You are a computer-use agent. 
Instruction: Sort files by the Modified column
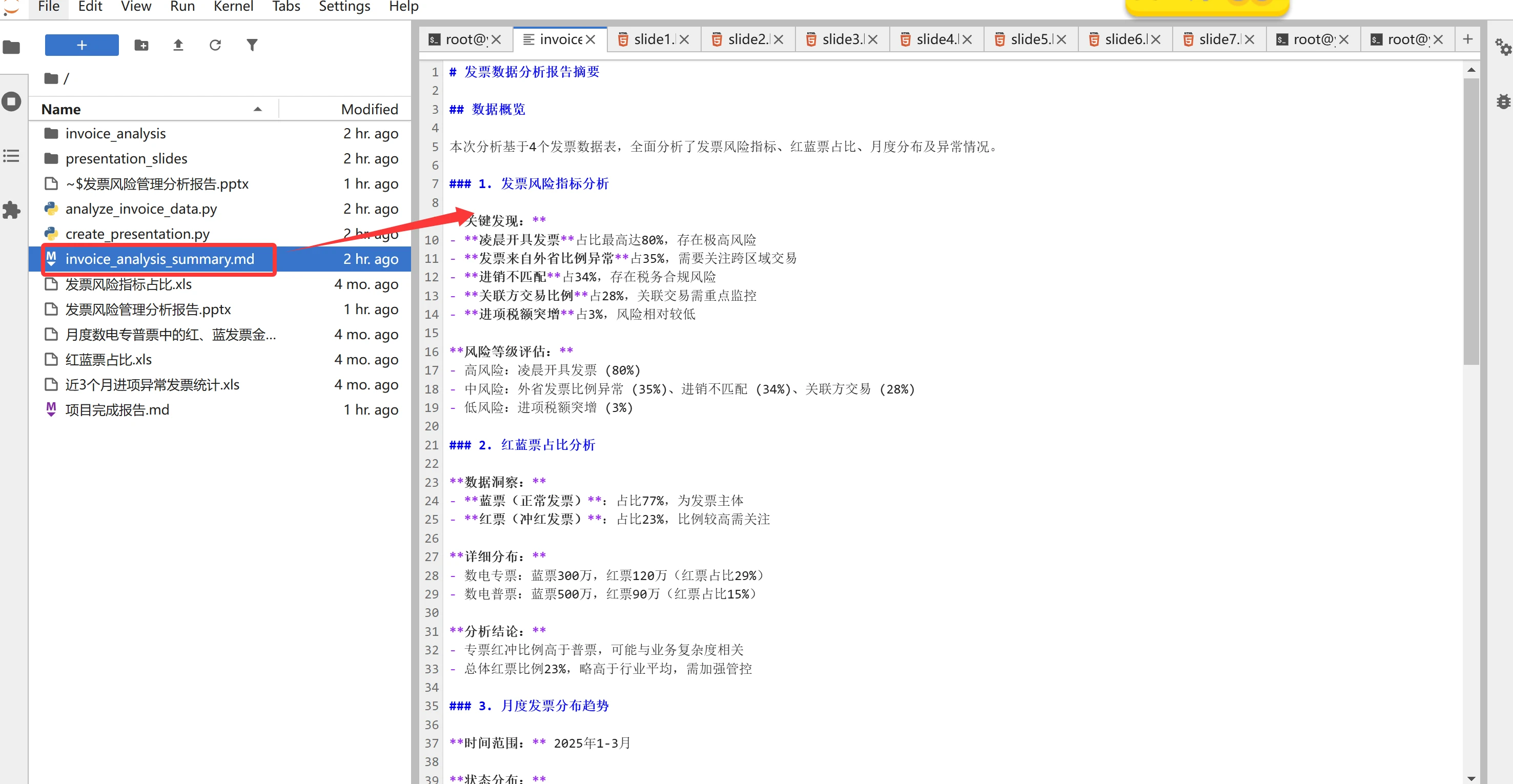[x=369, y=109]
